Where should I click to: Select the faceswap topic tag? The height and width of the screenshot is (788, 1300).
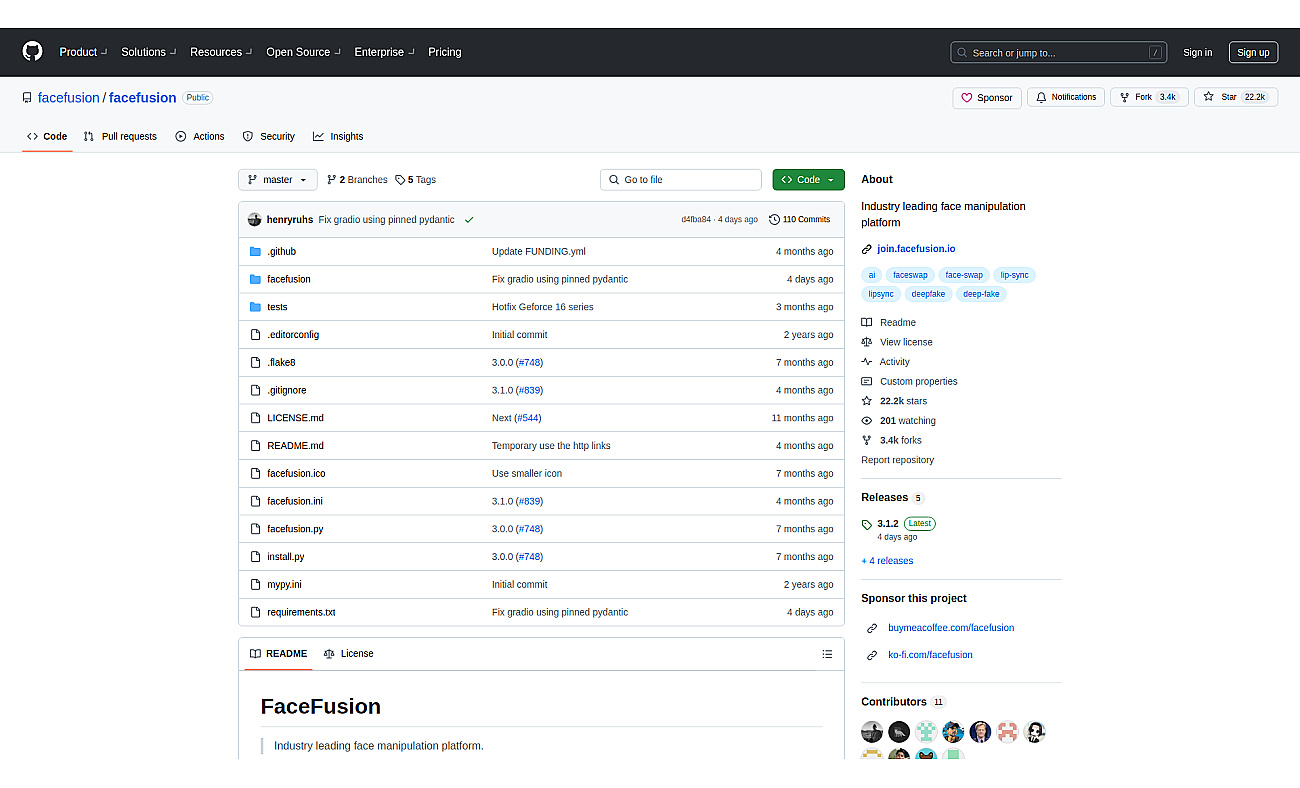tap(910, 275)
